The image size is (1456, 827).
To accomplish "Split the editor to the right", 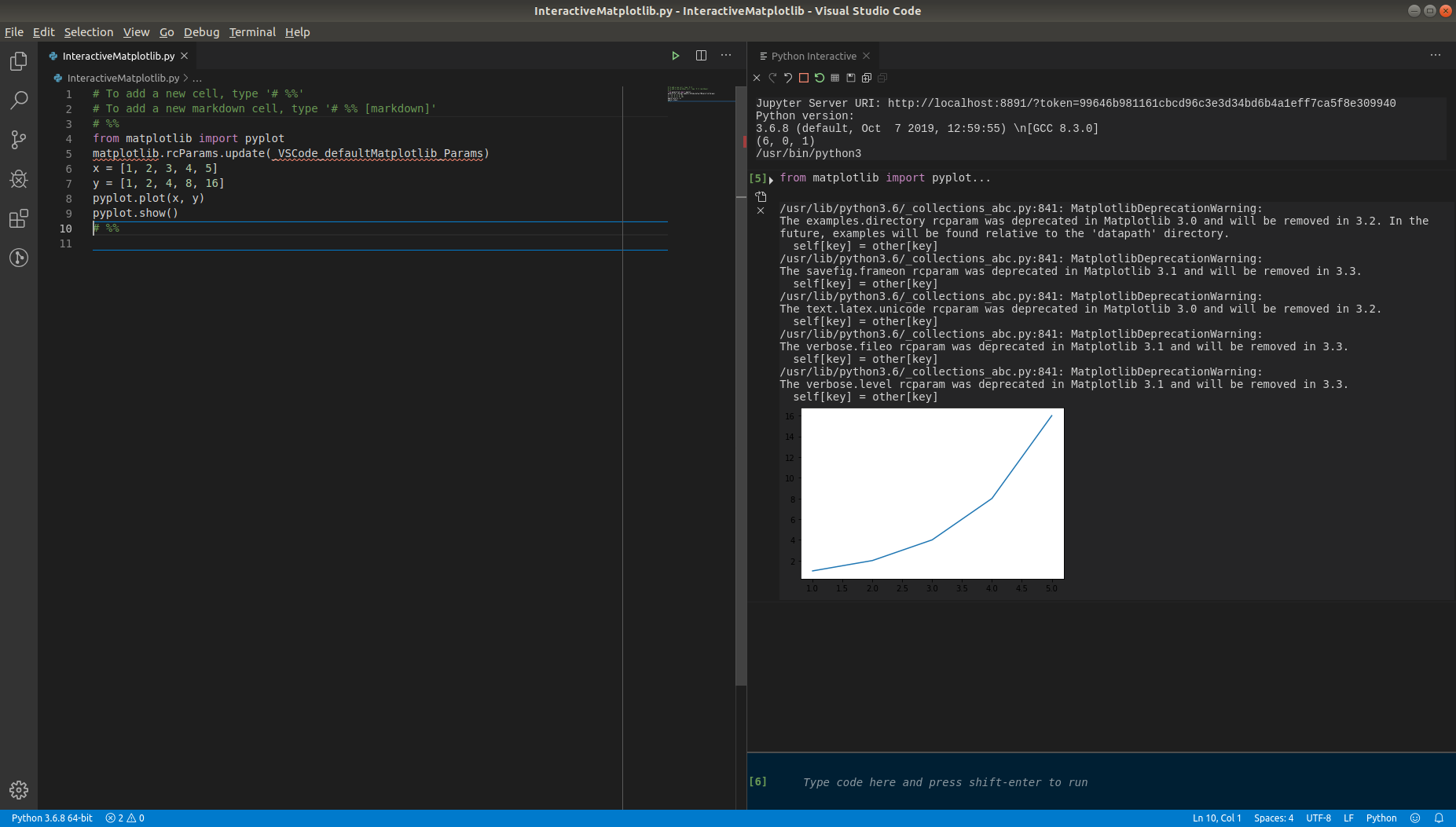I will (x=701, y=56).
